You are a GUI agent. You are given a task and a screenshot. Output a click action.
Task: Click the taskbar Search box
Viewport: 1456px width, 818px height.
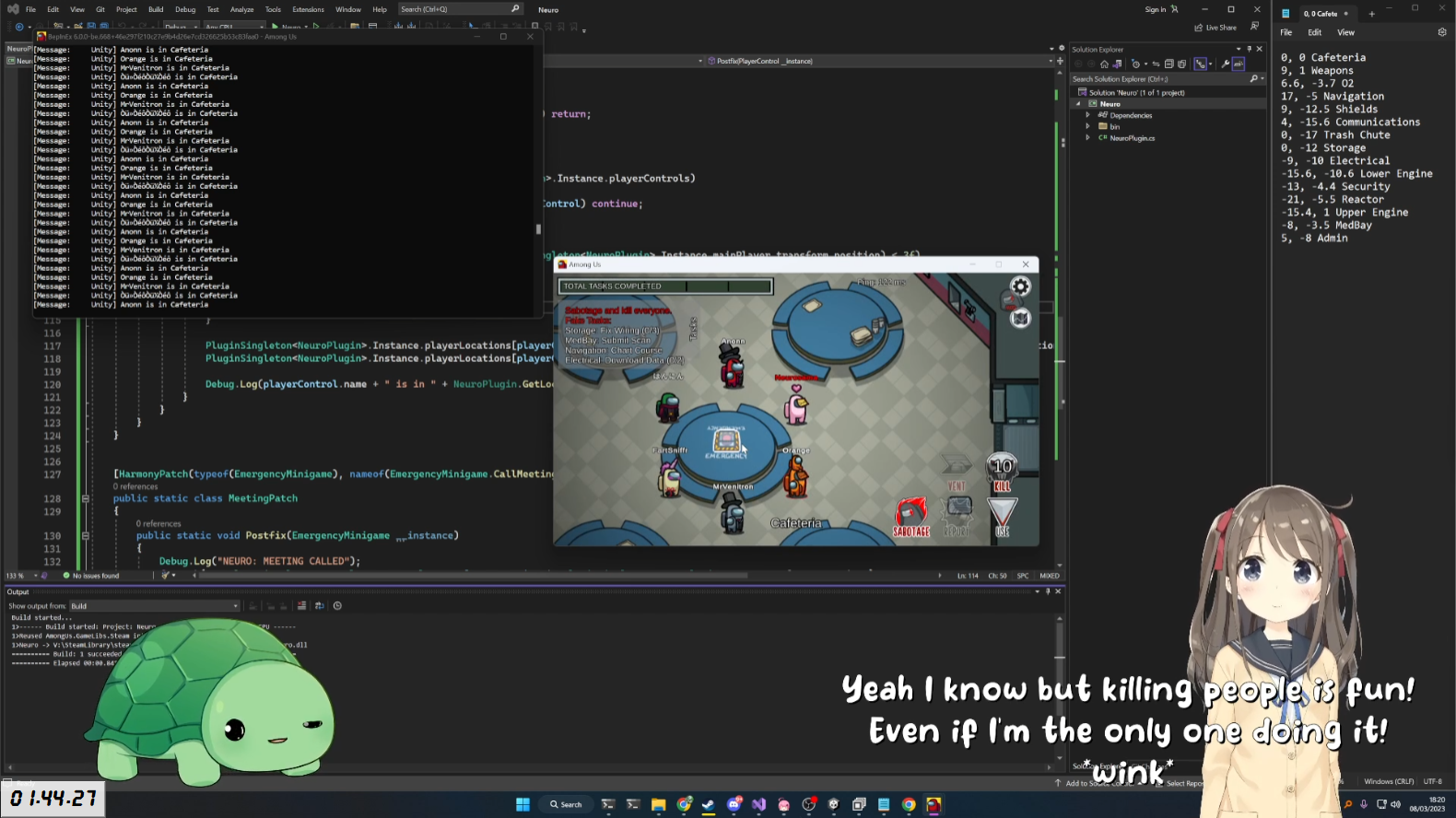[566, 804]
